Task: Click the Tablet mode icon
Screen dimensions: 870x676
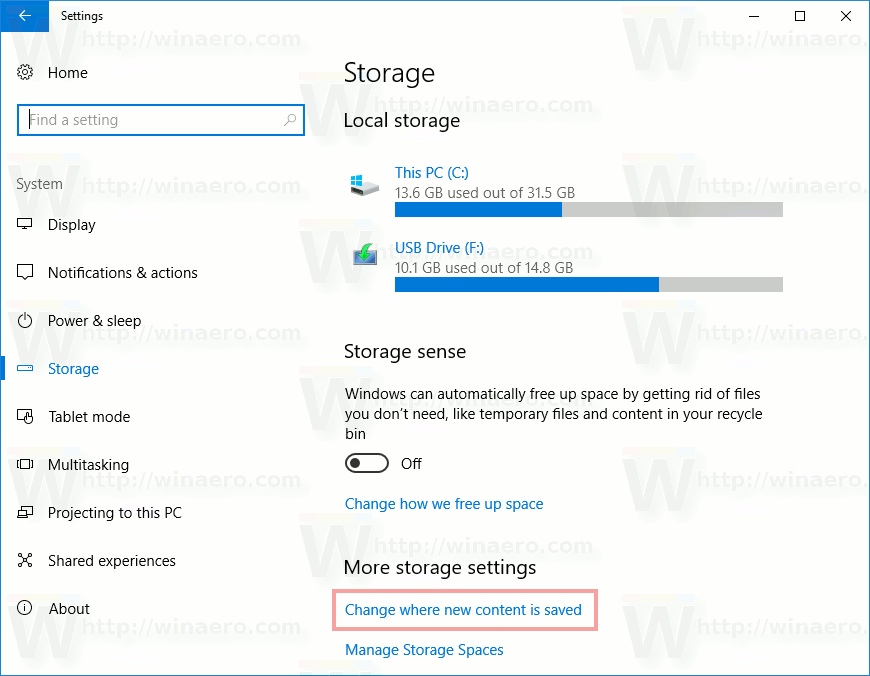Action: click(x=26, y=417)
